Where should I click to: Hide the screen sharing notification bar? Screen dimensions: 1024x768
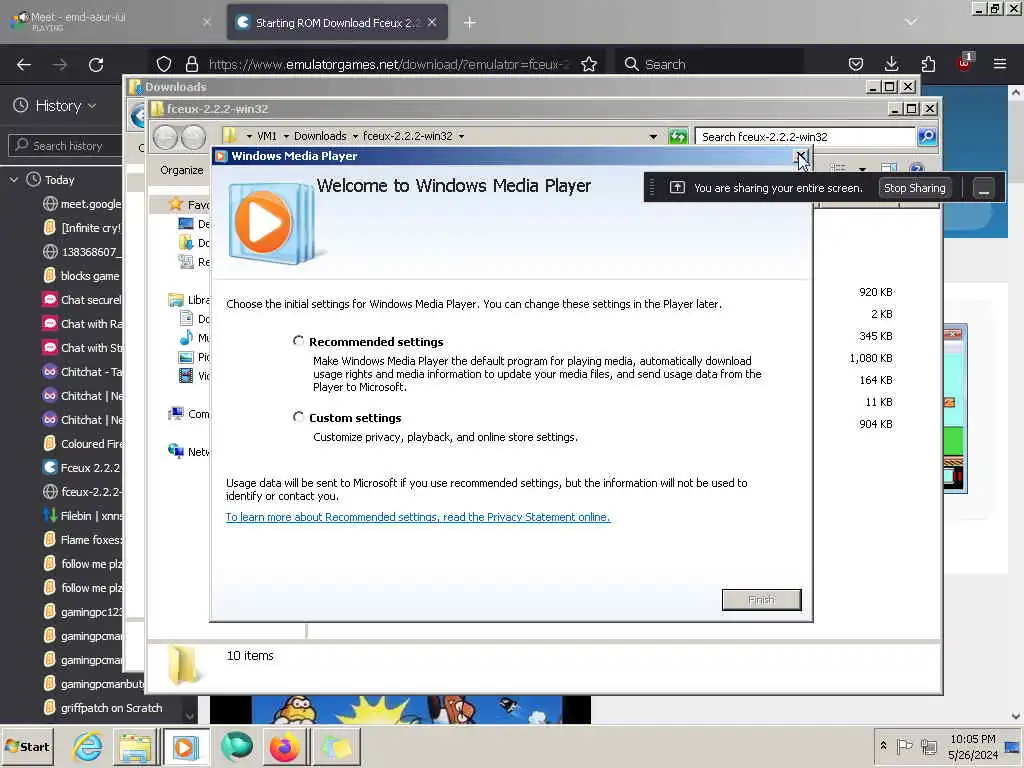tap(984, 189)
